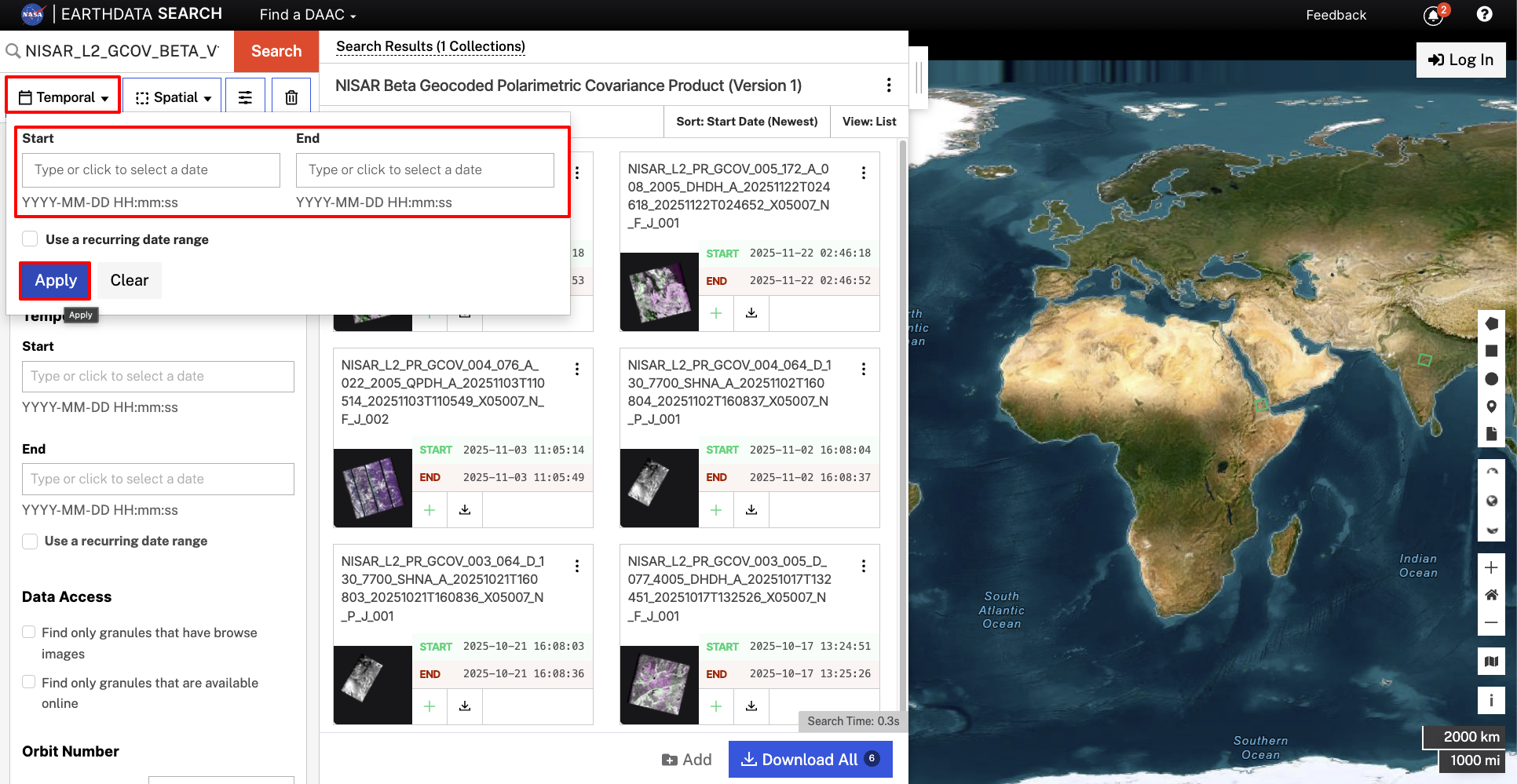Zoom in on the map

coord(1492,567)
